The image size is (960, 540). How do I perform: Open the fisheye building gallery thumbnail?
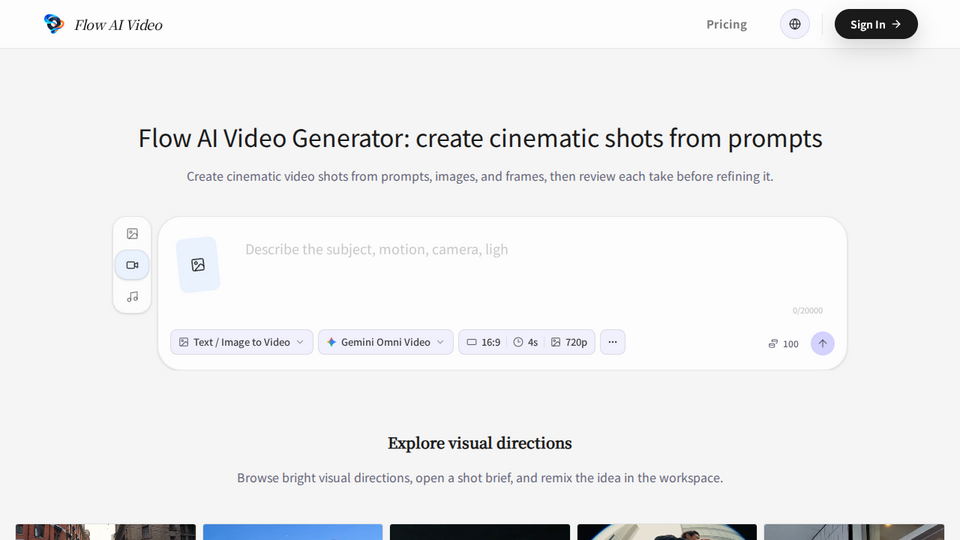pos(667,531)
